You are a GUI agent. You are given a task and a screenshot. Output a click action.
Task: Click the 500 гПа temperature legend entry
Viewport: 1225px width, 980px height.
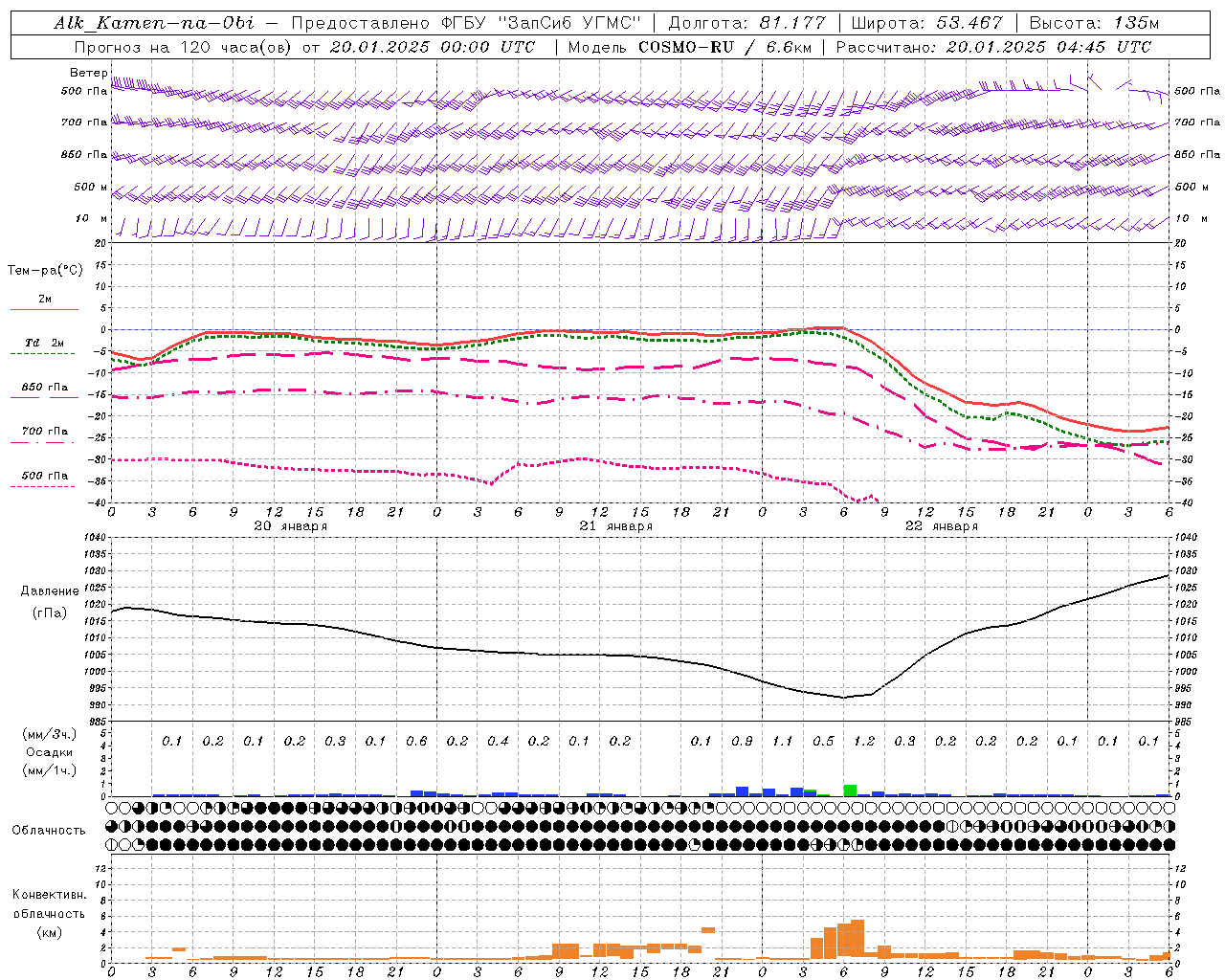click(44, 479)
